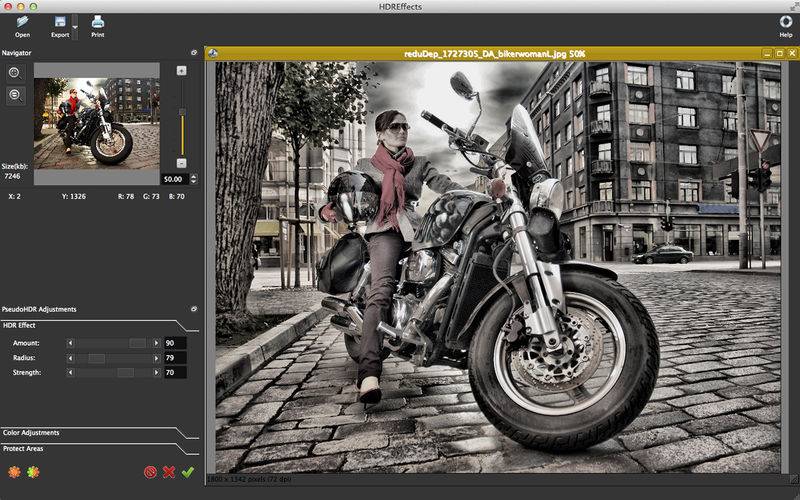The height and width of the screenshot is (500, 800).
Task: Click the Navigator preview thumbnail
Action: [x=96, y=113]
